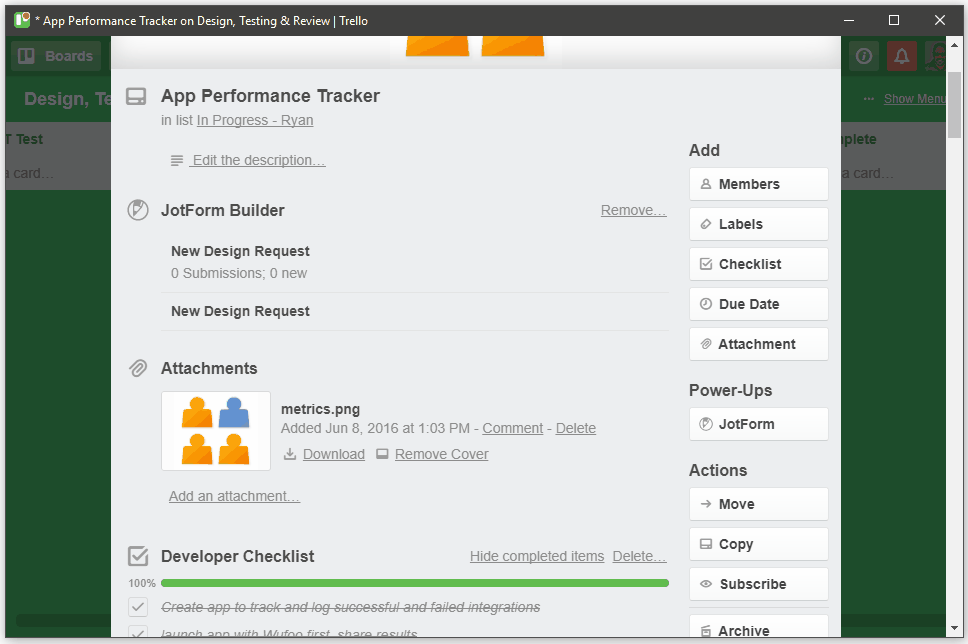Open the Members selector
This screenshot has width=968, height=644.
758,184
